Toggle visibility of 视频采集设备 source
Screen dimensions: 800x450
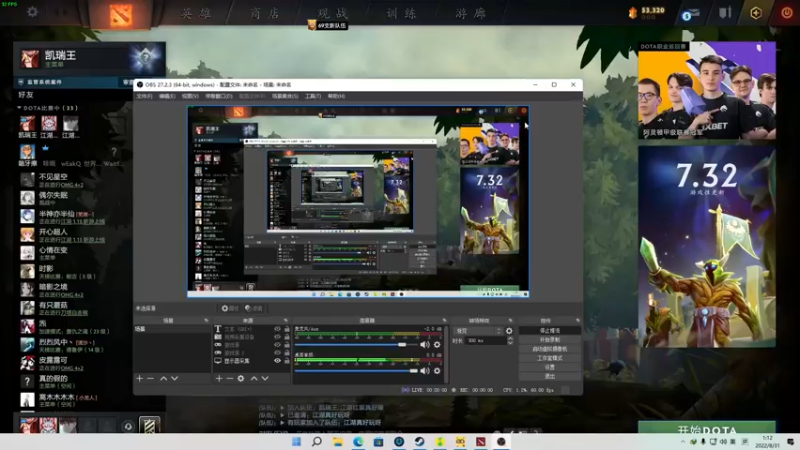pyautogui.click(x=278, y=337)
